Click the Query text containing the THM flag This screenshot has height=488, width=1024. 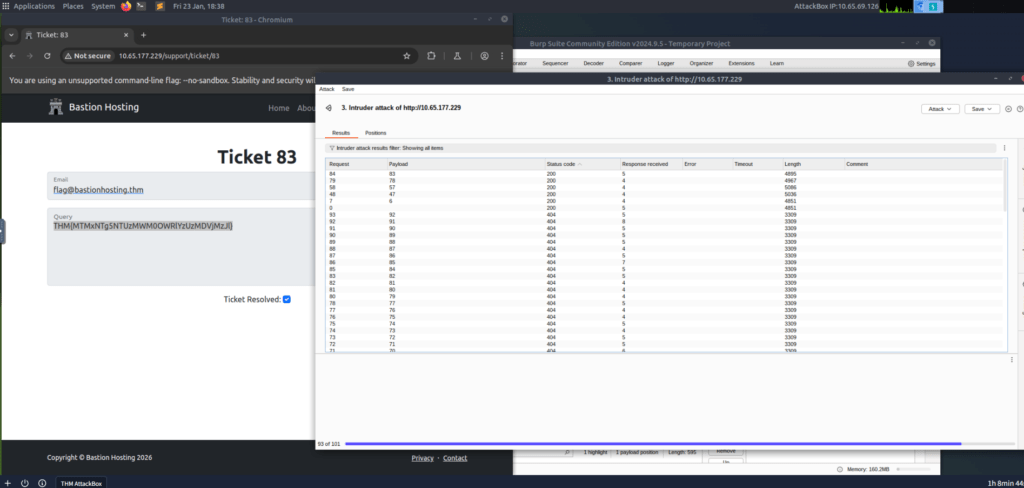143,226
